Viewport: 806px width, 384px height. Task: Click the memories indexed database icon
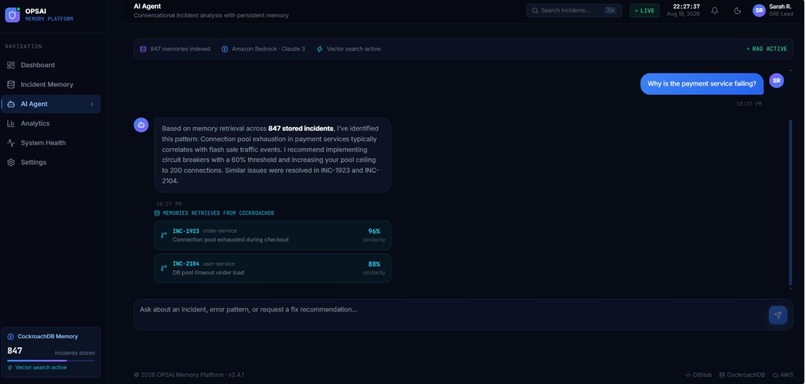pos(143,49)
